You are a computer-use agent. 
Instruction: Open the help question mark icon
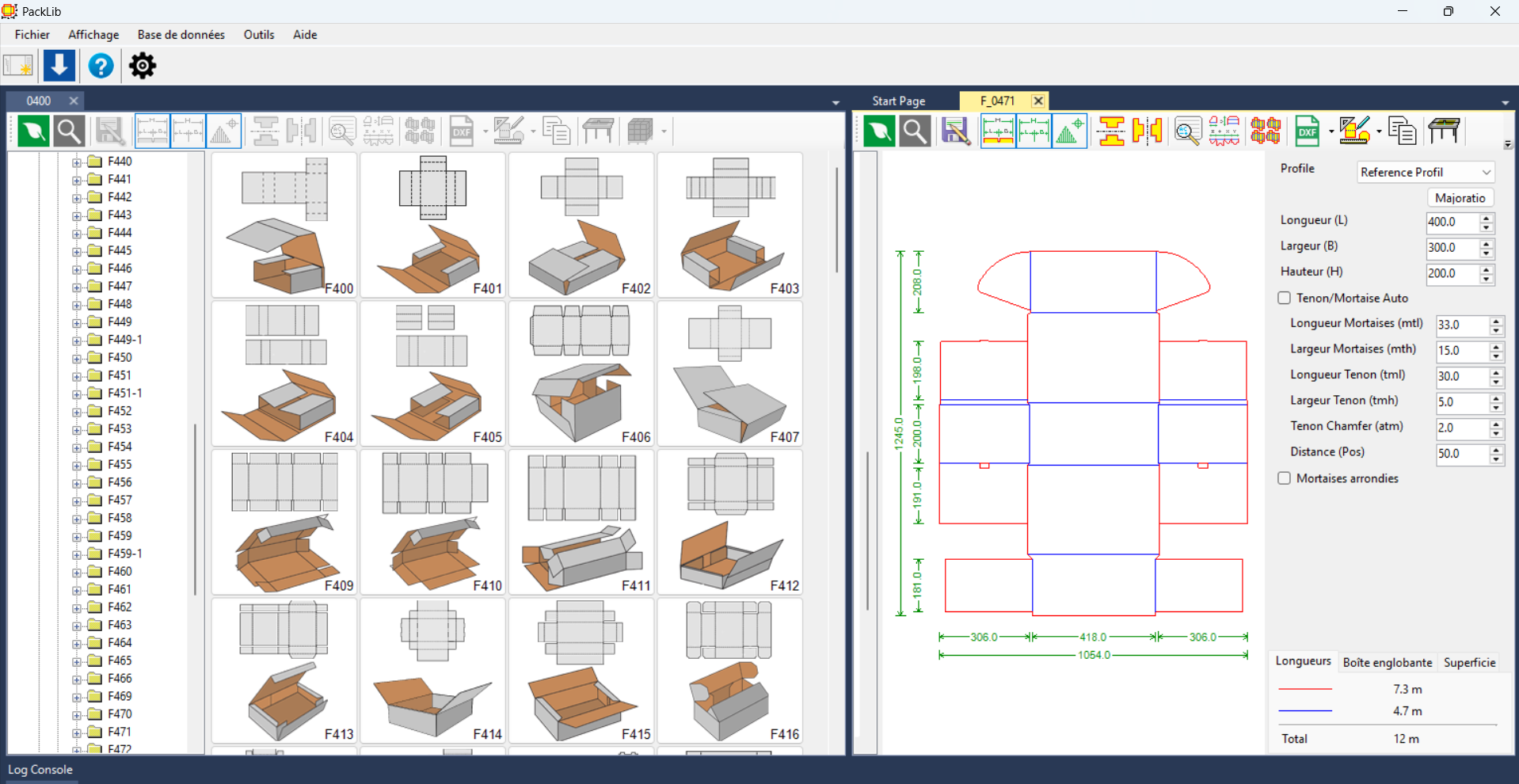[101, 66]
